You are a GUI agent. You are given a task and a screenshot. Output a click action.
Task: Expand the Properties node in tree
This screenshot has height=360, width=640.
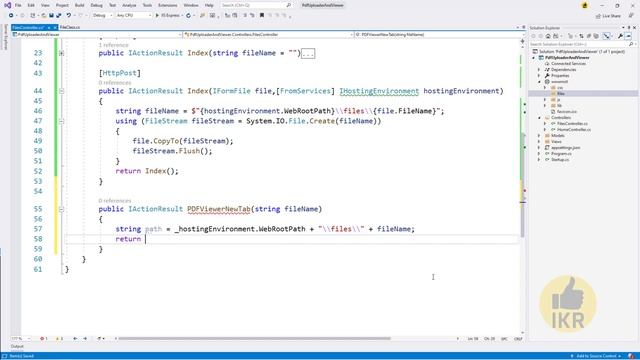539,76
